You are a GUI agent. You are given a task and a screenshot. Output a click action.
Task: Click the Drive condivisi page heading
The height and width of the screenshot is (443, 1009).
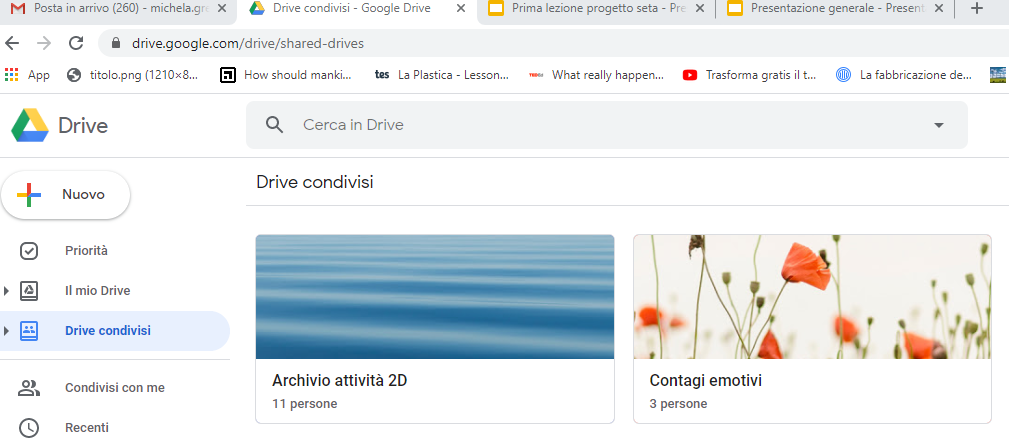315,182
